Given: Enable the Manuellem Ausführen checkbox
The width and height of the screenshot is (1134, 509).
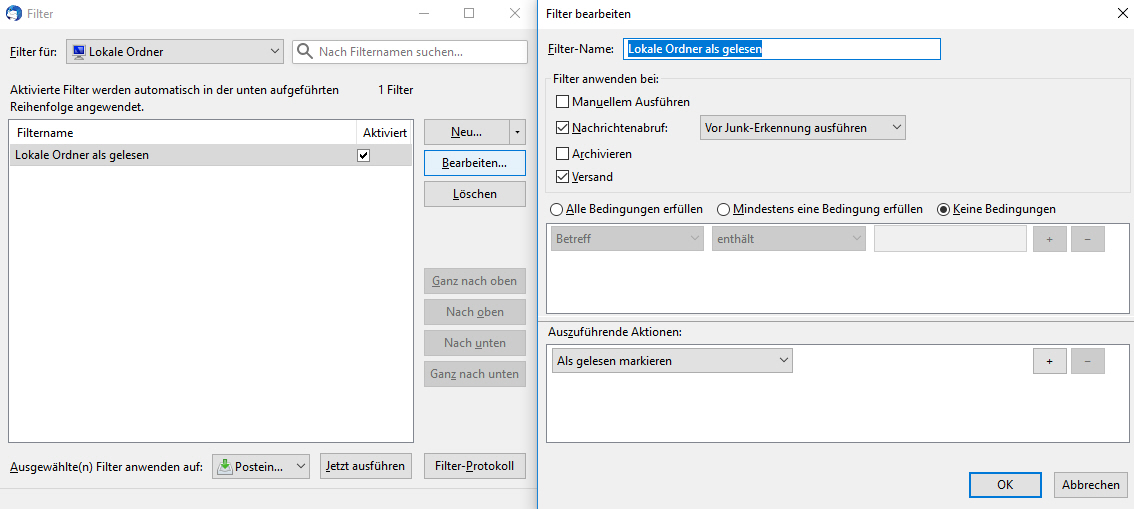Looking at the screenshot, I should coord(562,102).
